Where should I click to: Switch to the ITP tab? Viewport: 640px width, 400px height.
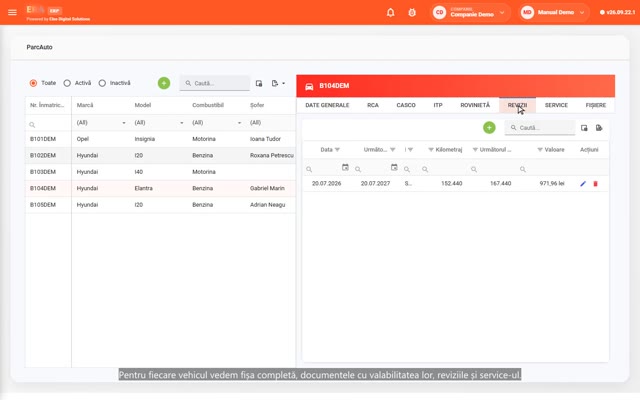click(438, 105)
